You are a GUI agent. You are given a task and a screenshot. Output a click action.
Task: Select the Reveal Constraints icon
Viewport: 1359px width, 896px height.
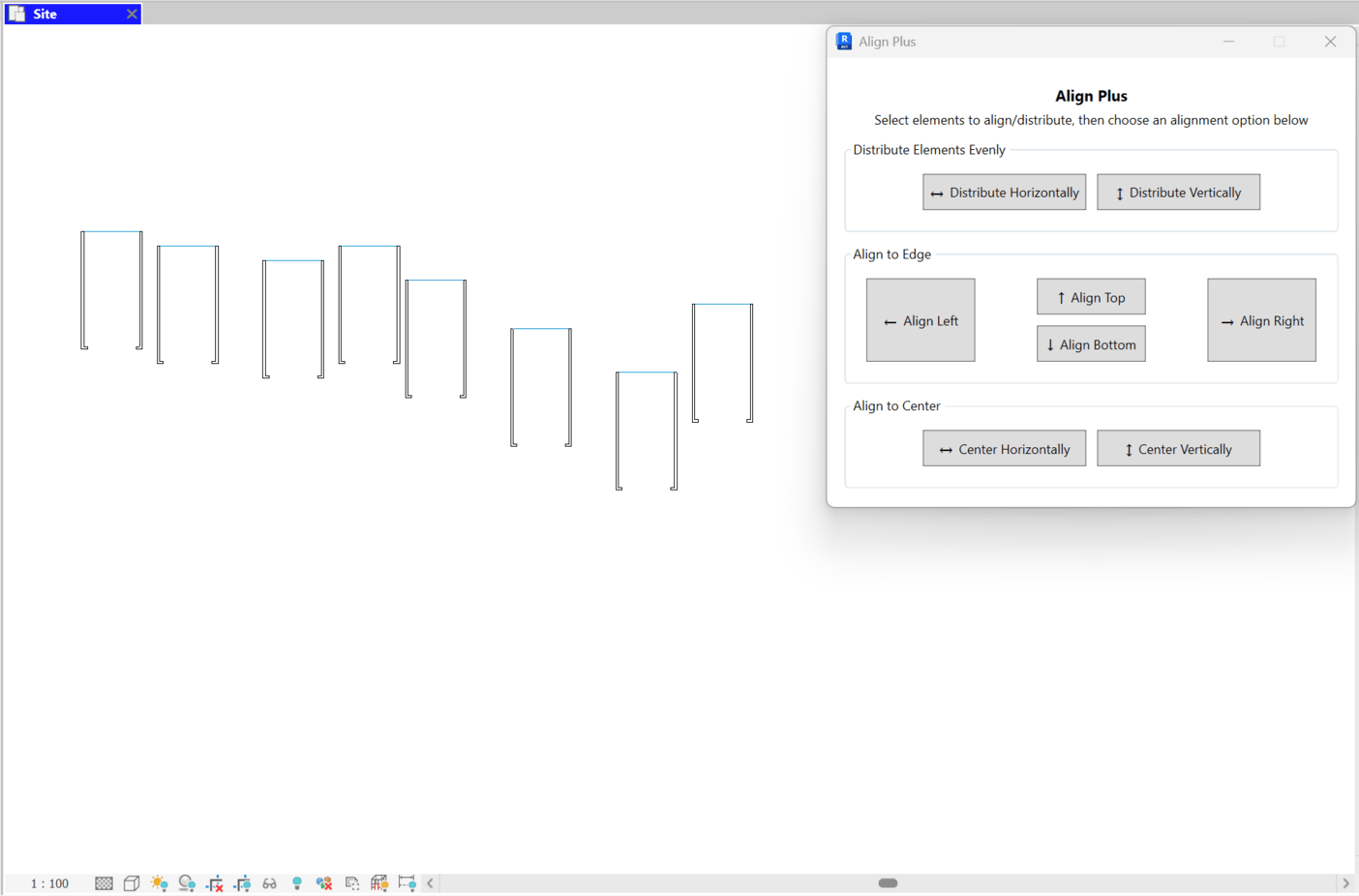coord(406,882)
